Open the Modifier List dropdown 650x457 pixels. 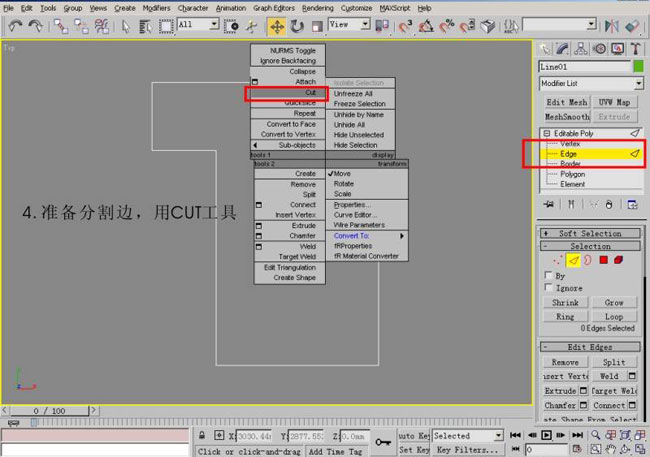(638, 83)
